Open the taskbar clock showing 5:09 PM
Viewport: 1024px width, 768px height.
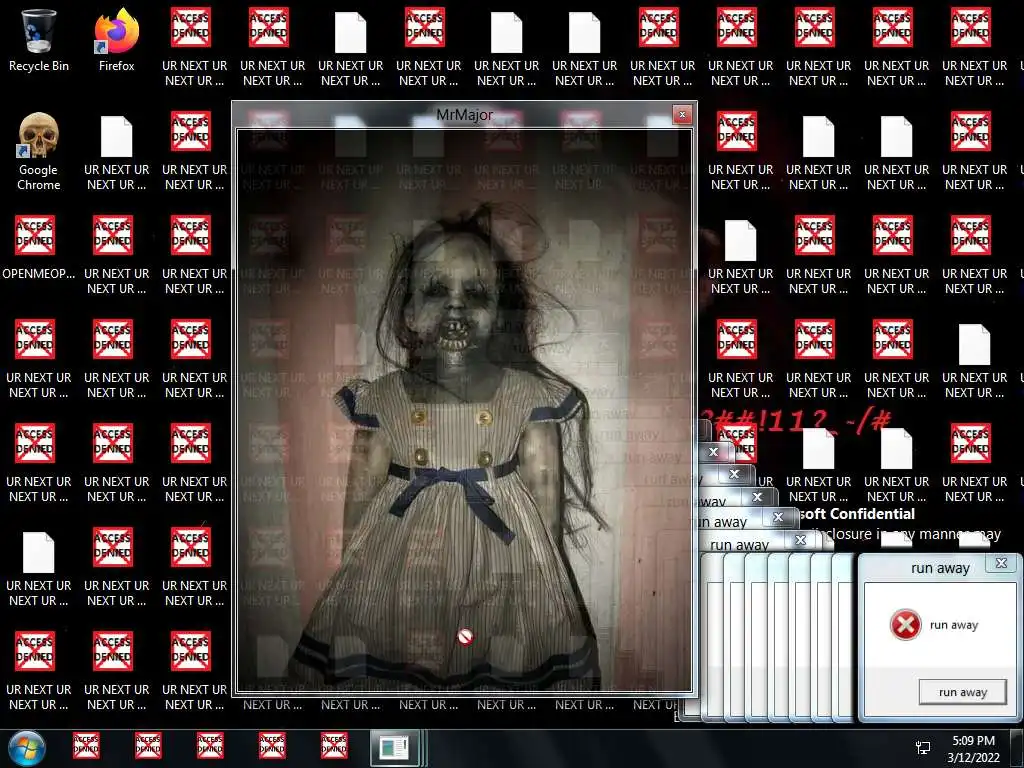[x=973, y=741]
